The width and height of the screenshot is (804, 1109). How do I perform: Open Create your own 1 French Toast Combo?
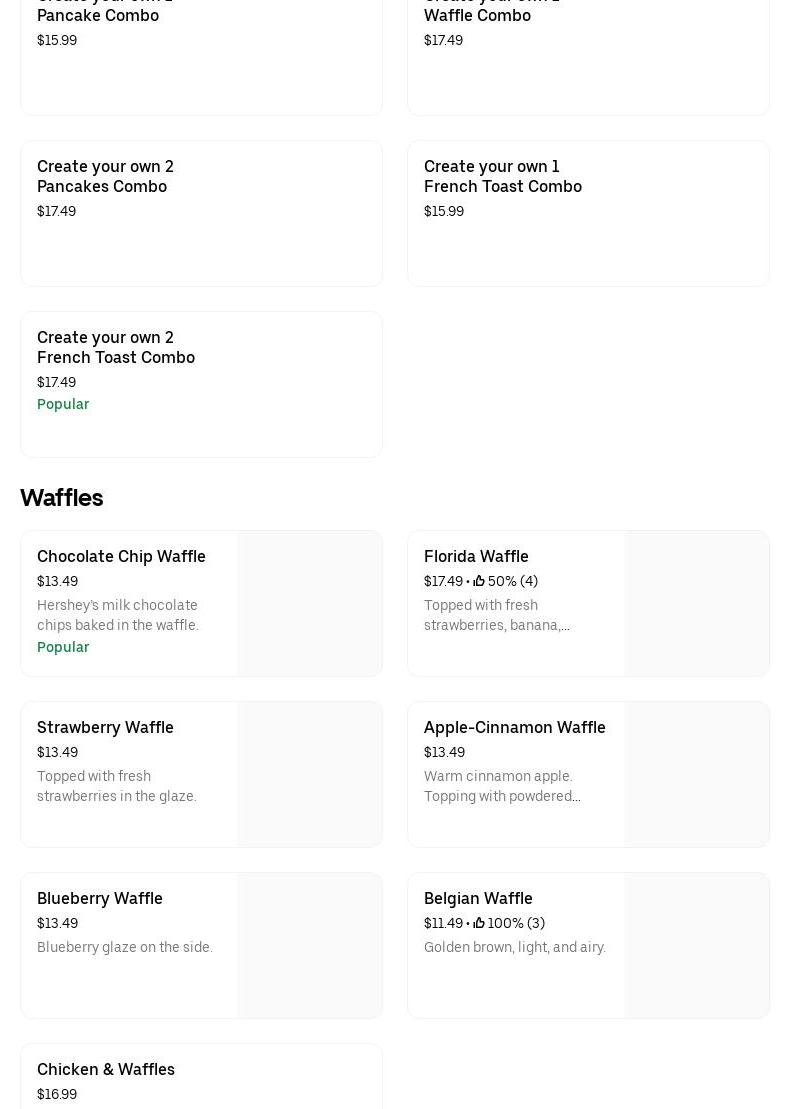502,177
